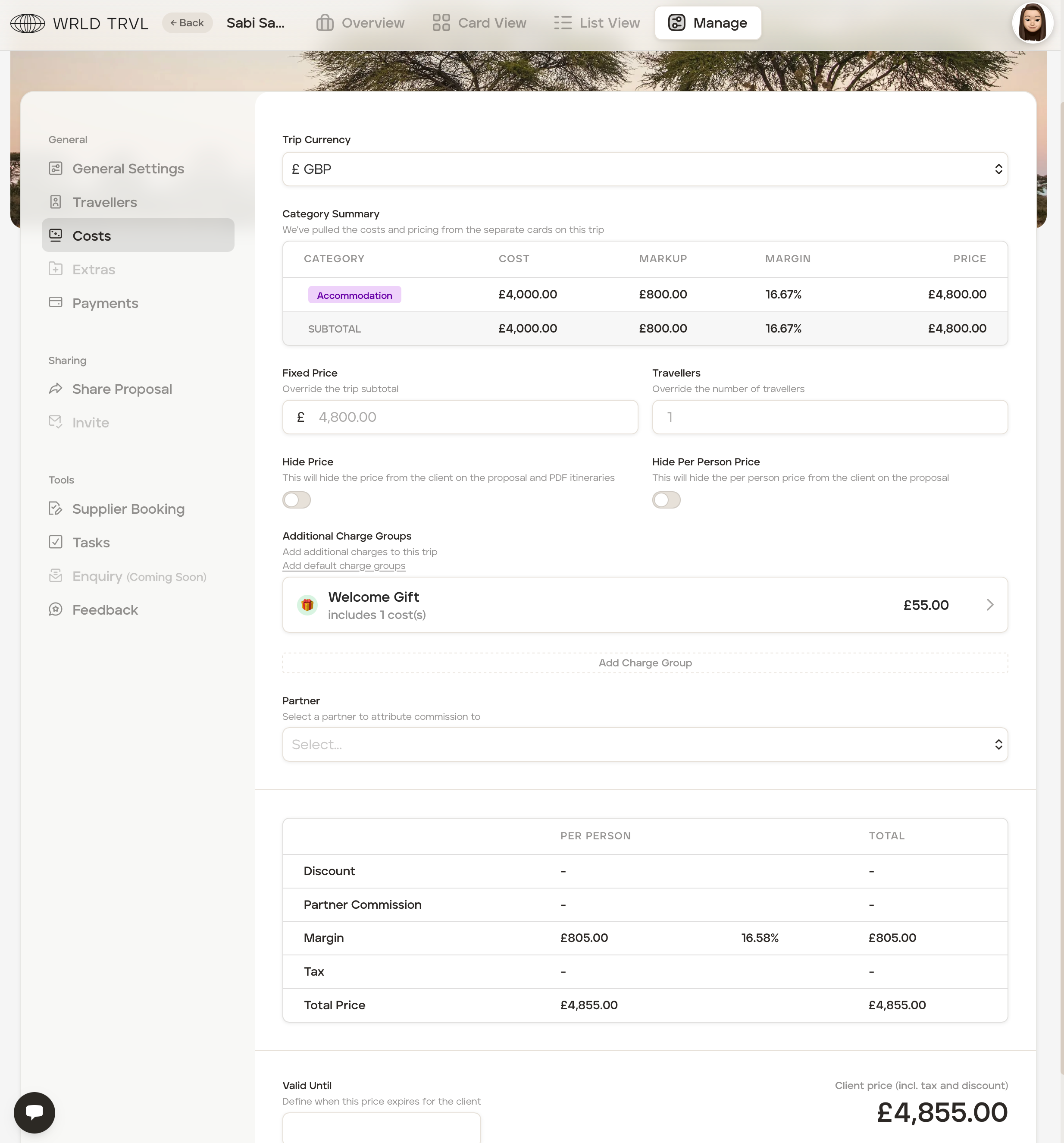1064x1143 pixels.
Task: Switch to the List View tab
Action: 597,23
